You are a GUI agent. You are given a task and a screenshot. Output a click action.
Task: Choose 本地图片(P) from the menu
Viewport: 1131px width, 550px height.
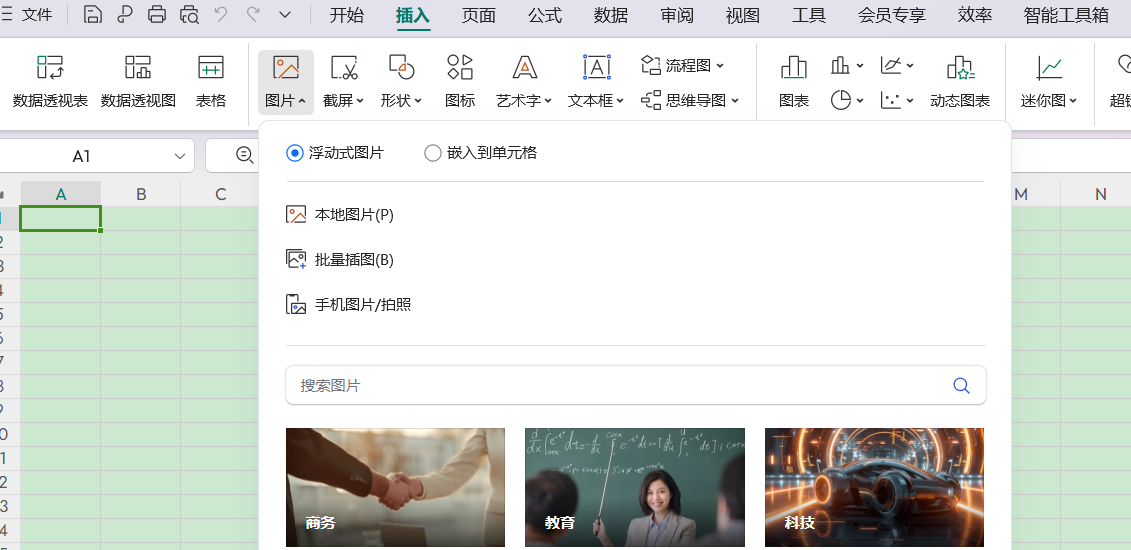[x=353, y=215]
